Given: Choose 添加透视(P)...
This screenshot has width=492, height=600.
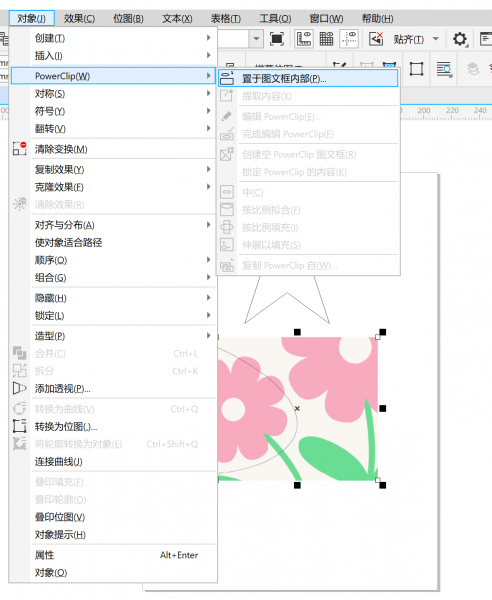Looking at the screenshot, I should [114, 388].
